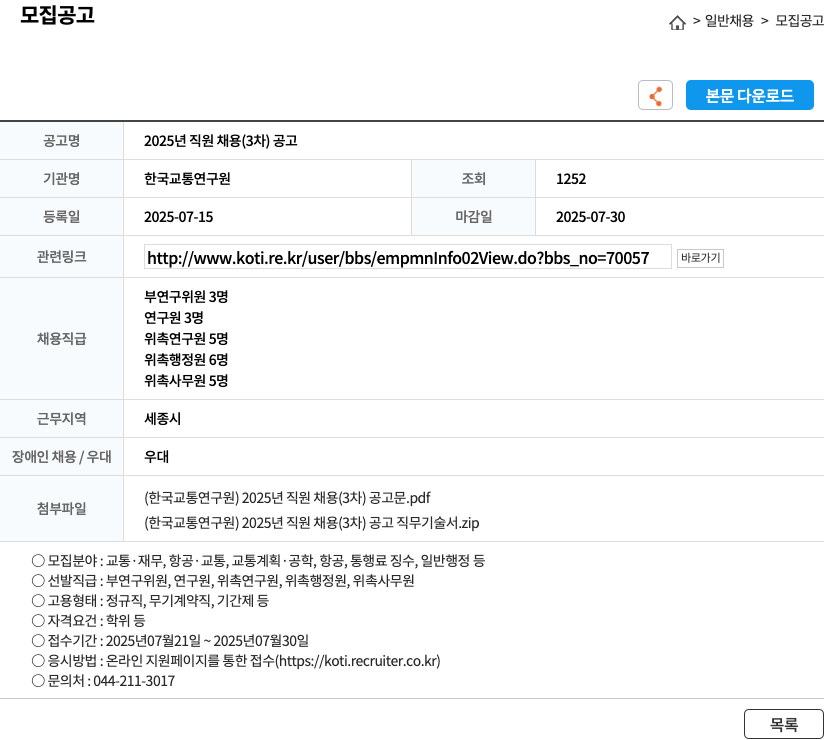
Task: Click 위촉행정원 6명 entry
Action: coord(186,359)
